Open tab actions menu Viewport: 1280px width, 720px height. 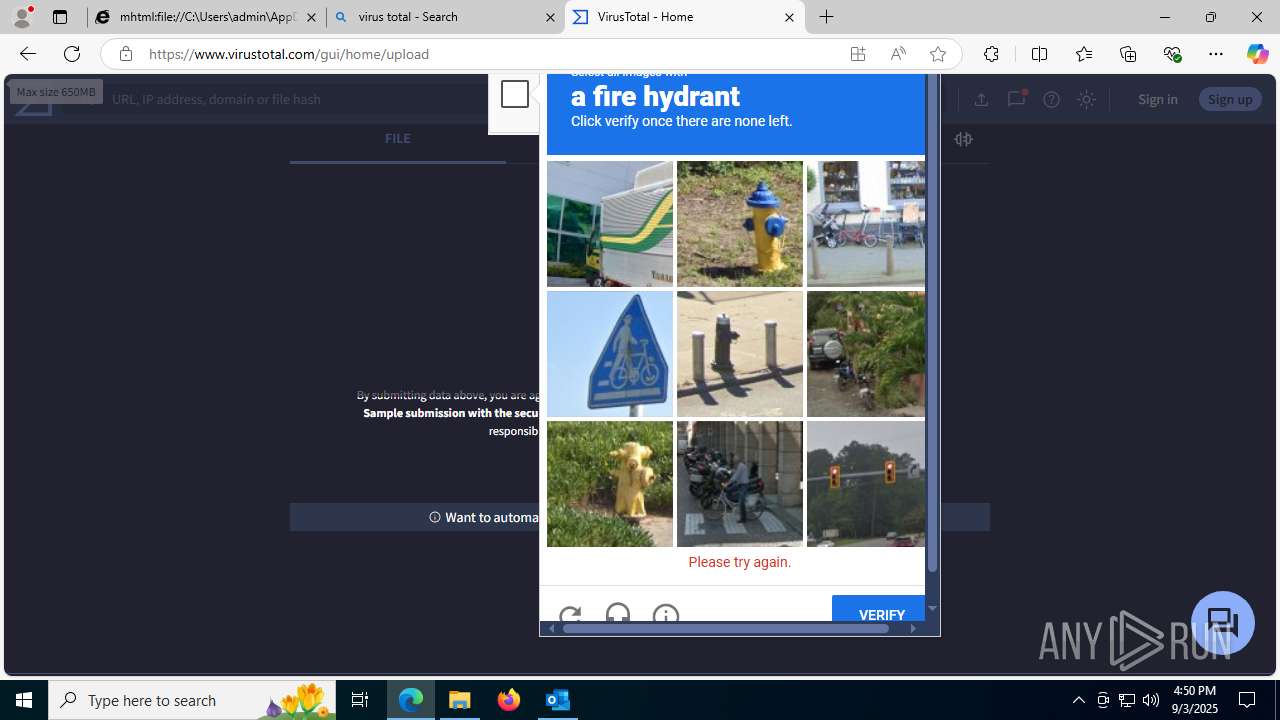(60, 17)
